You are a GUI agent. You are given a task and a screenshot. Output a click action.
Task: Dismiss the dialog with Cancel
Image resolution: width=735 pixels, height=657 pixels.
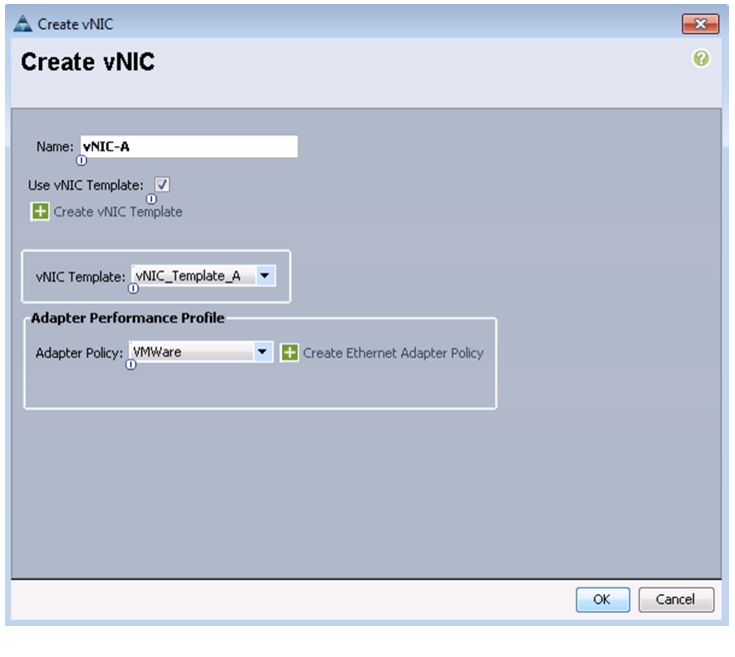click(675, 599)
